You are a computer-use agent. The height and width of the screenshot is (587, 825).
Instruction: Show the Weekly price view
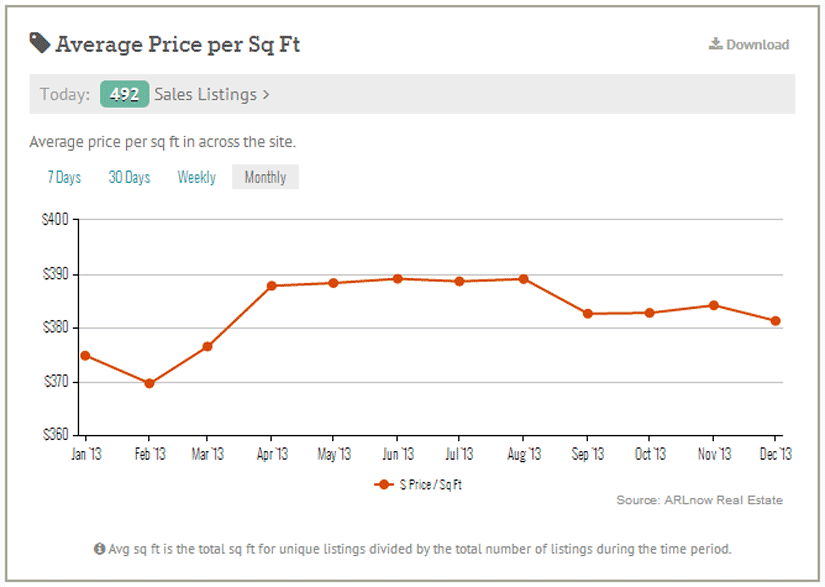(x=196, y=177)
